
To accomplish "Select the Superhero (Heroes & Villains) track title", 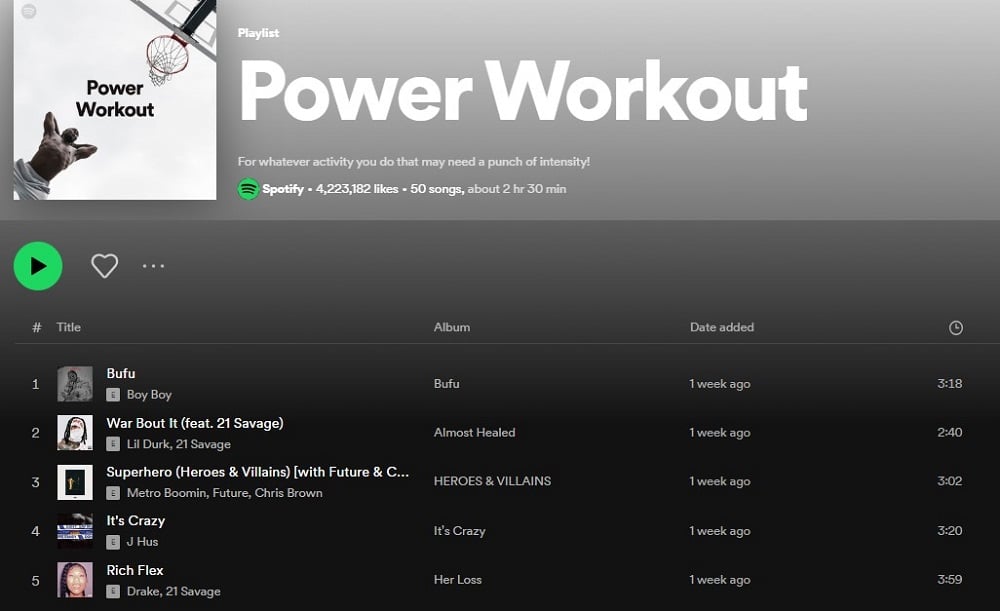I will point(258,472).
